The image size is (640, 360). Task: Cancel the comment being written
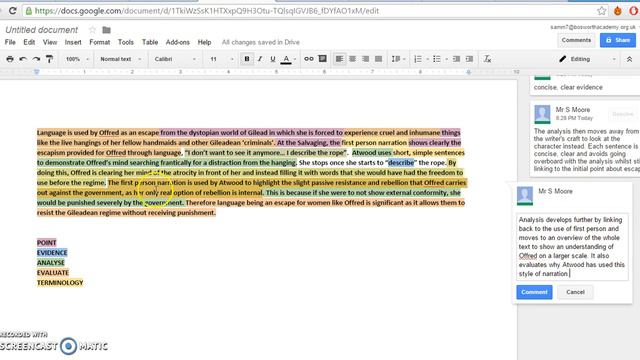point(575,292)
